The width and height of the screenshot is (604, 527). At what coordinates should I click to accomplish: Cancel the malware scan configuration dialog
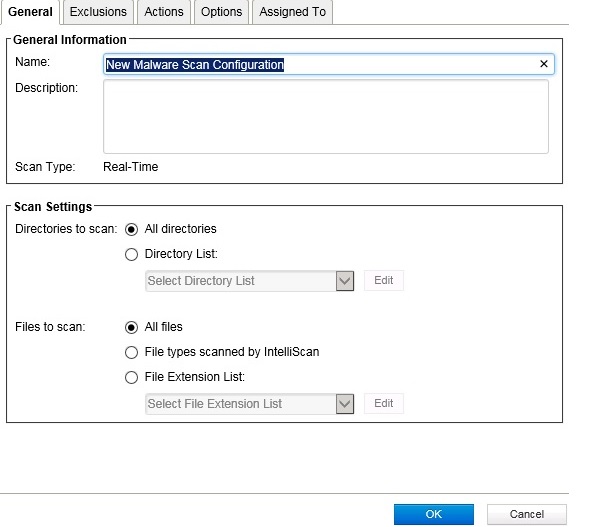coord(526,514)
